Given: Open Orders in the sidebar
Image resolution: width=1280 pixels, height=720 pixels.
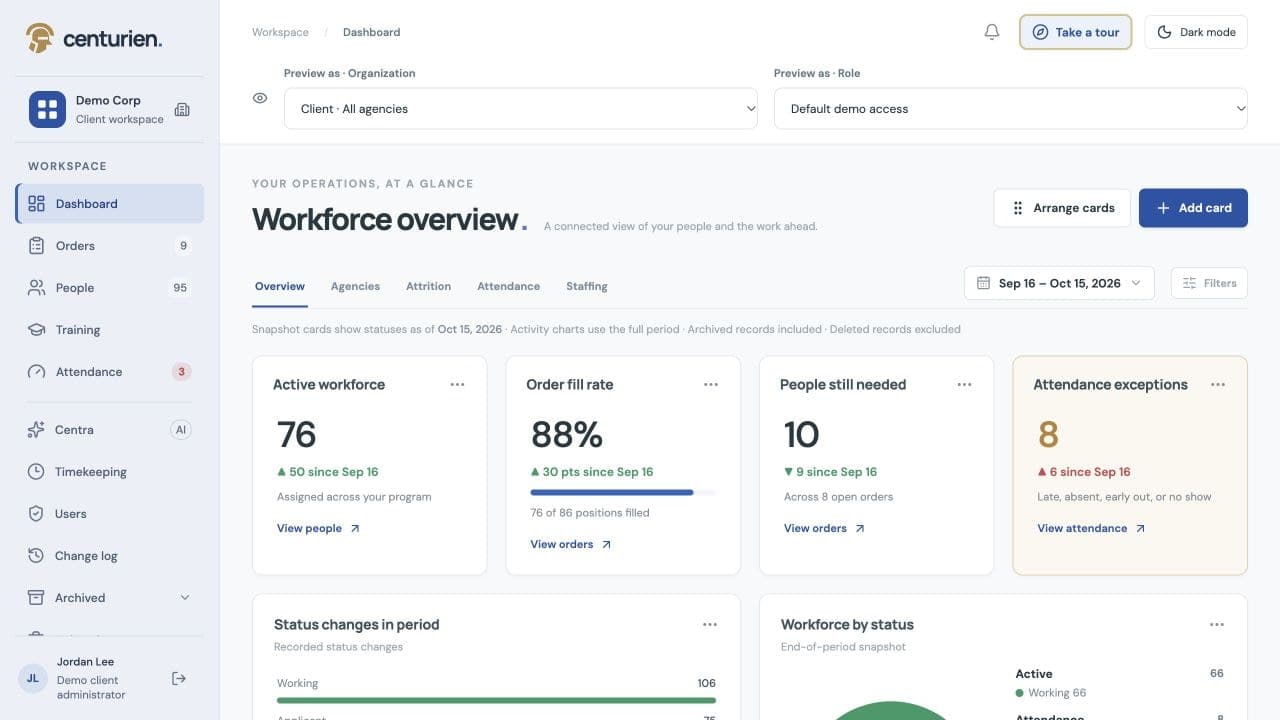Looking at the screenshot, I should (110, 246).
